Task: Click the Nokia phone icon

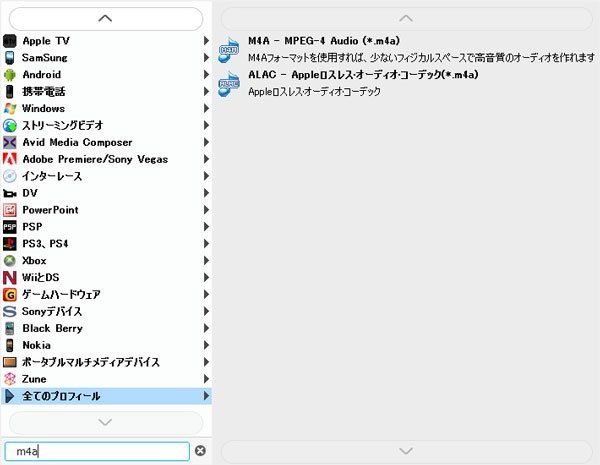Action: 10,345
